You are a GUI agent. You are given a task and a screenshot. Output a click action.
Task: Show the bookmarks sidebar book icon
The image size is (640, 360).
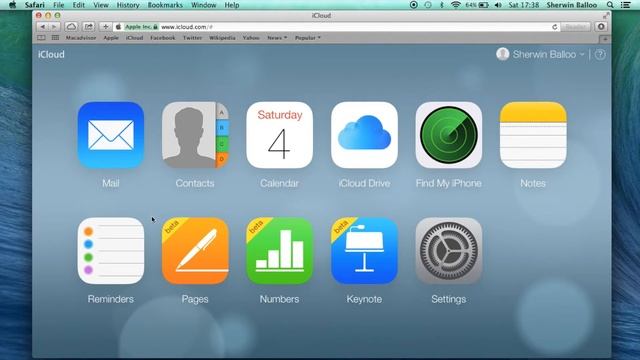[41, 38]
